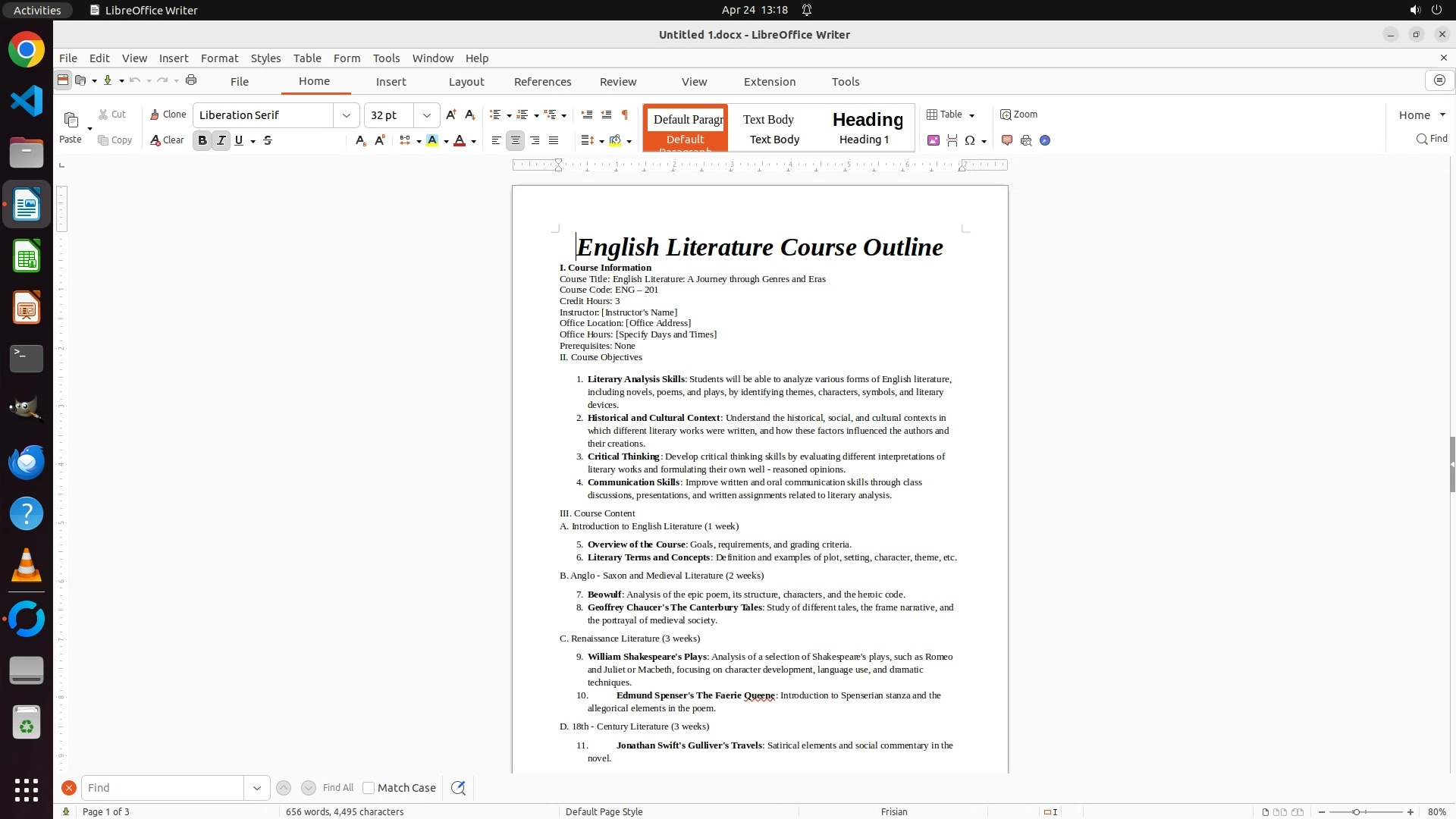1456x819 pixels.
Task: Click the increase font size icon
Action: (451, 115)
